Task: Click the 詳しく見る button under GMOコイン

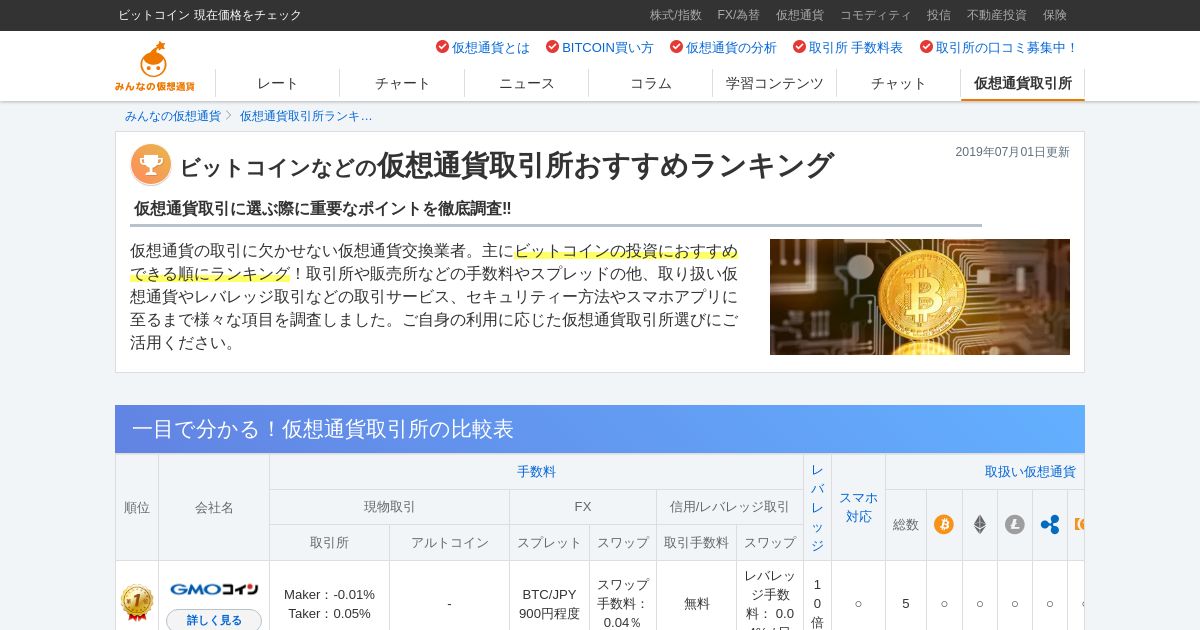Action: 214,620
